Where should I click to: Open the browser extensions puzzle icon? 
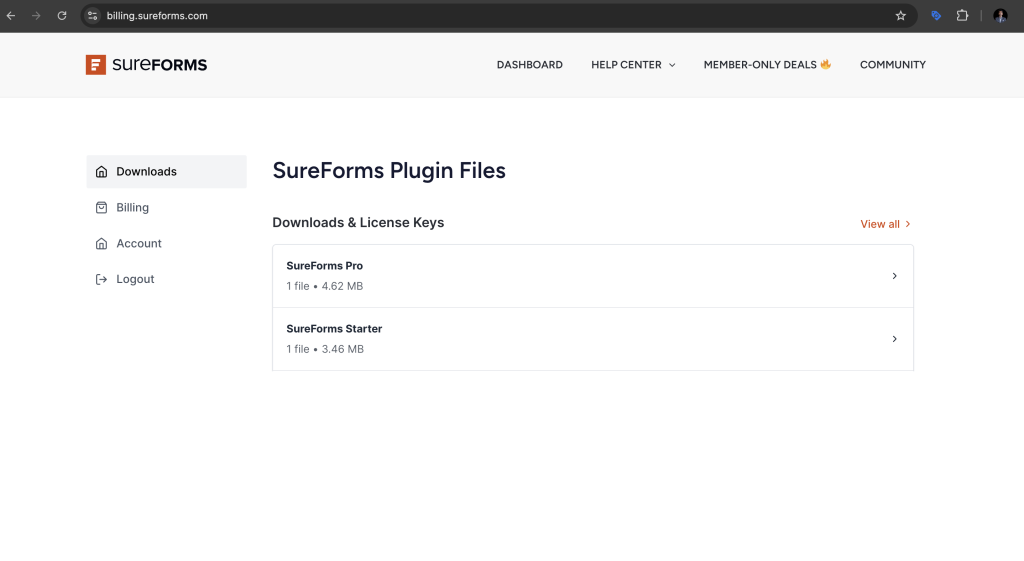962,16
